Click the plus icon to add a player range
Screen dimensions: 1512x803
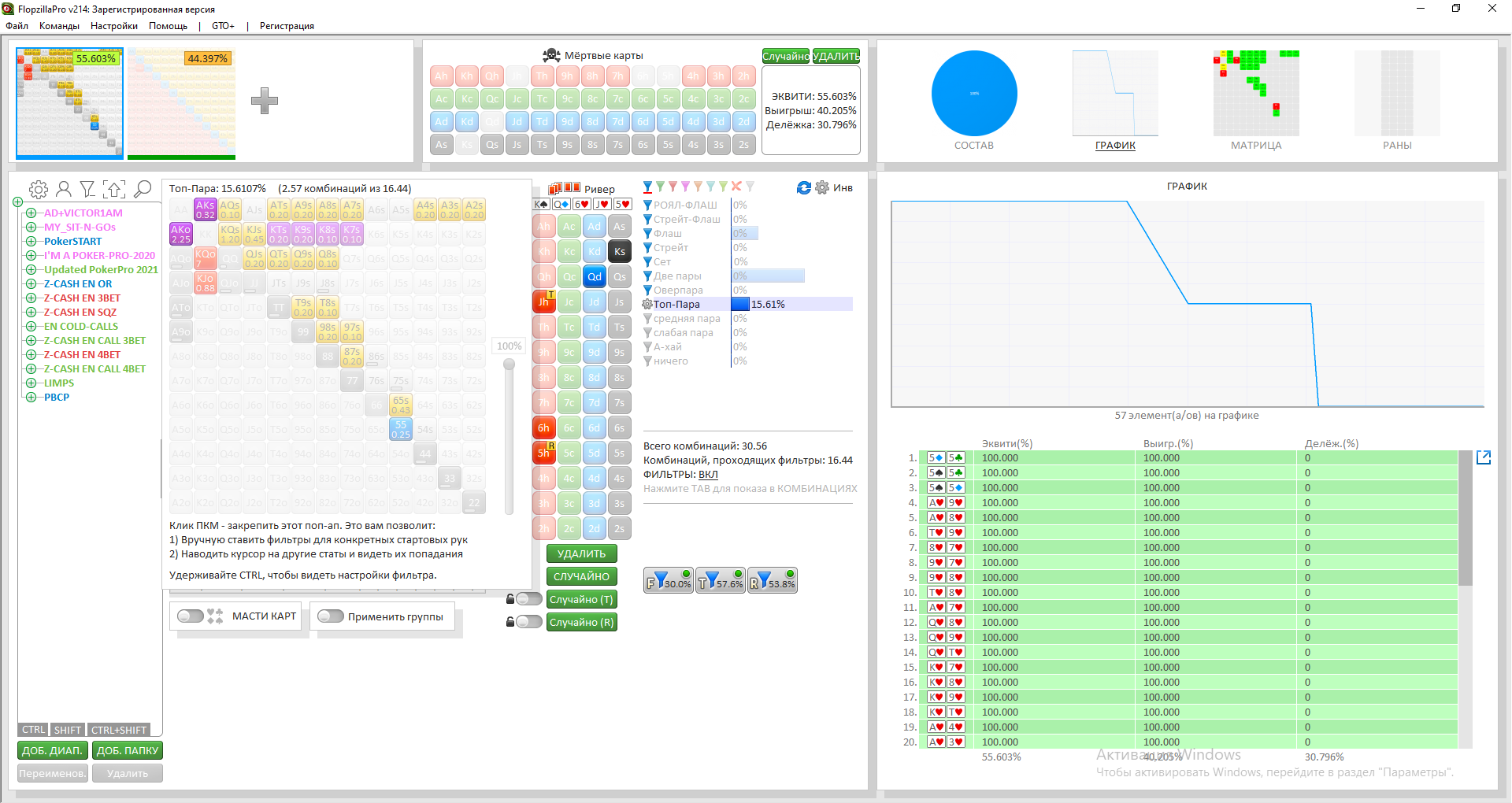point(265,101)
